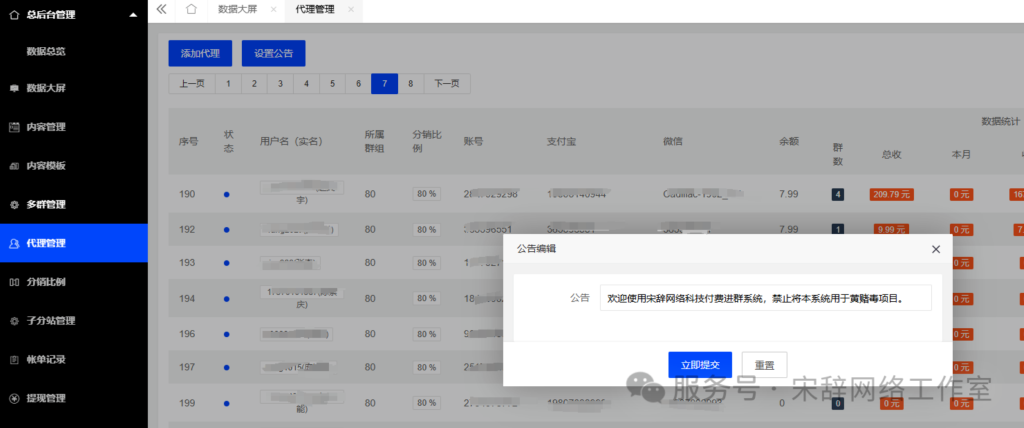Image resolution: width=1024 pixels, height=428 pixels.
Task: Focus the 公告 text input field
Action: [x=765, y=297]
